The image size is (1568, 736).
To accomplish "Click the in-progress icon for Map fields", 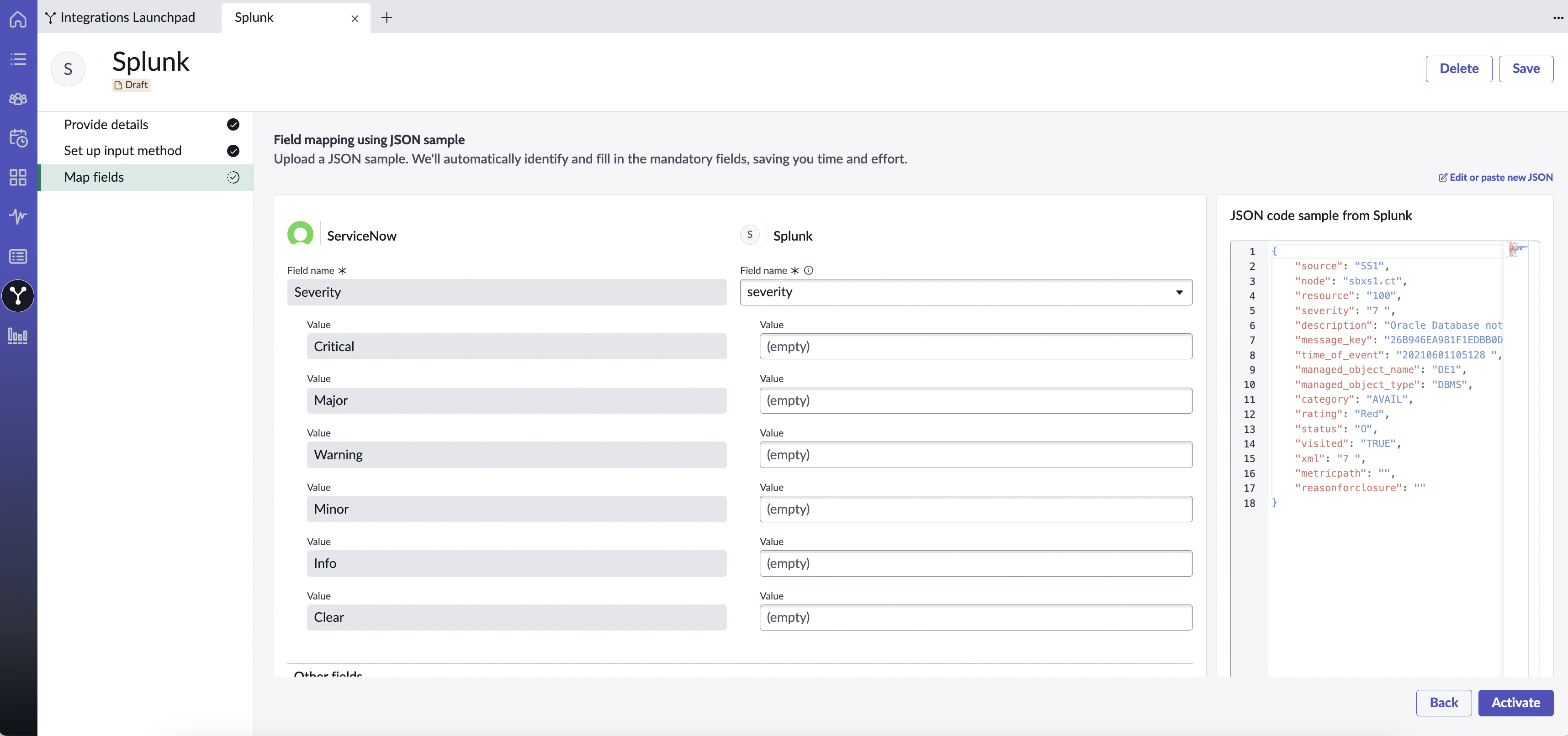I will click(233, 178).
